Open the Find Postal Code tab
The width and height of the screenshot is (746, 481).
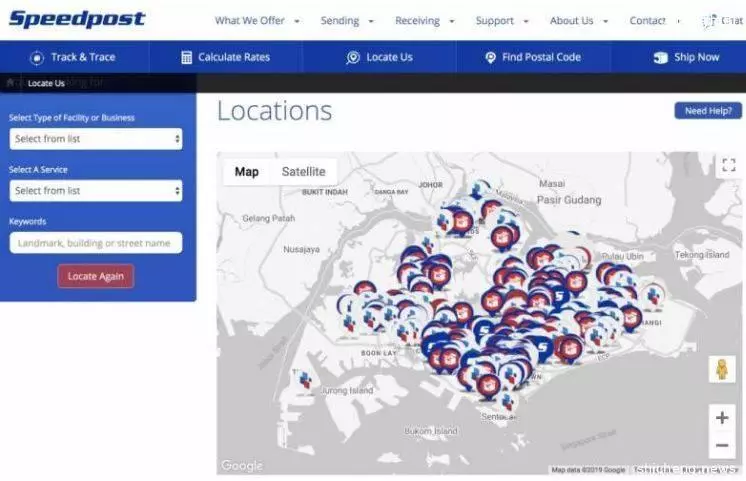[x=533, y=57]
